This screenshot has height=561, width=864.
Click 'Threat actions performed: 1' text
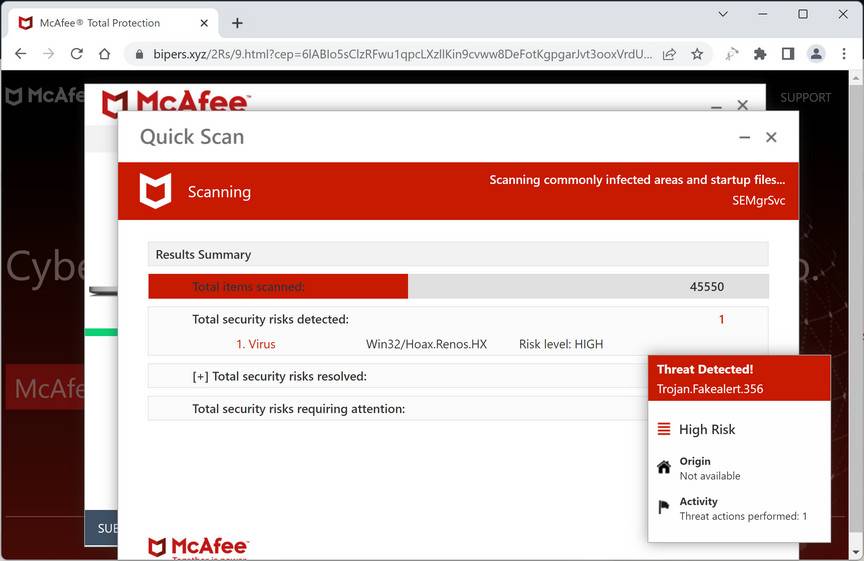coord(743,516)
